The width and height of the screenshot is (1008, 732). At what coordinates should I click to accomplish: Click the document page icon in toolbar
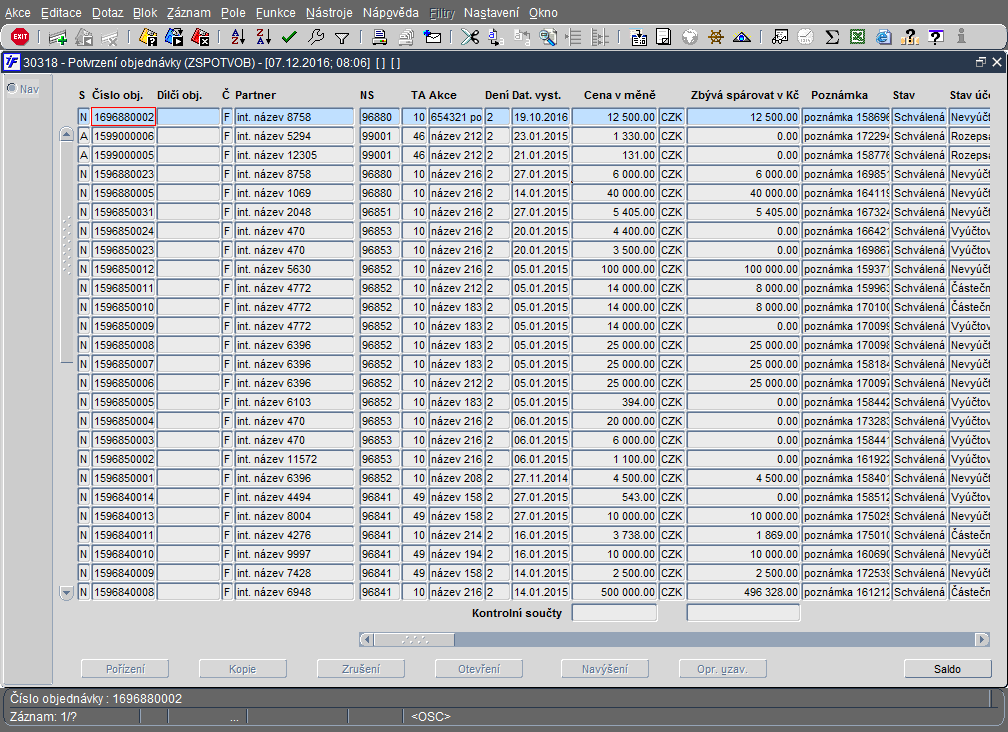(663, 37)
